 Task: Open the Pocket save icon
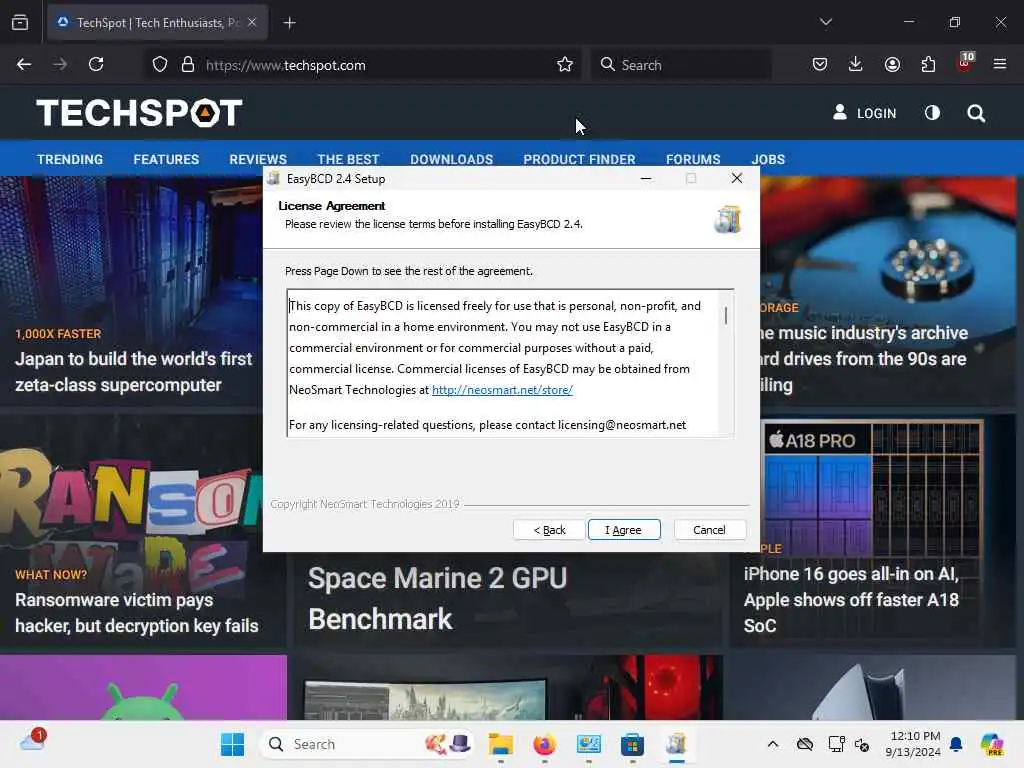[x=820, y=64]
